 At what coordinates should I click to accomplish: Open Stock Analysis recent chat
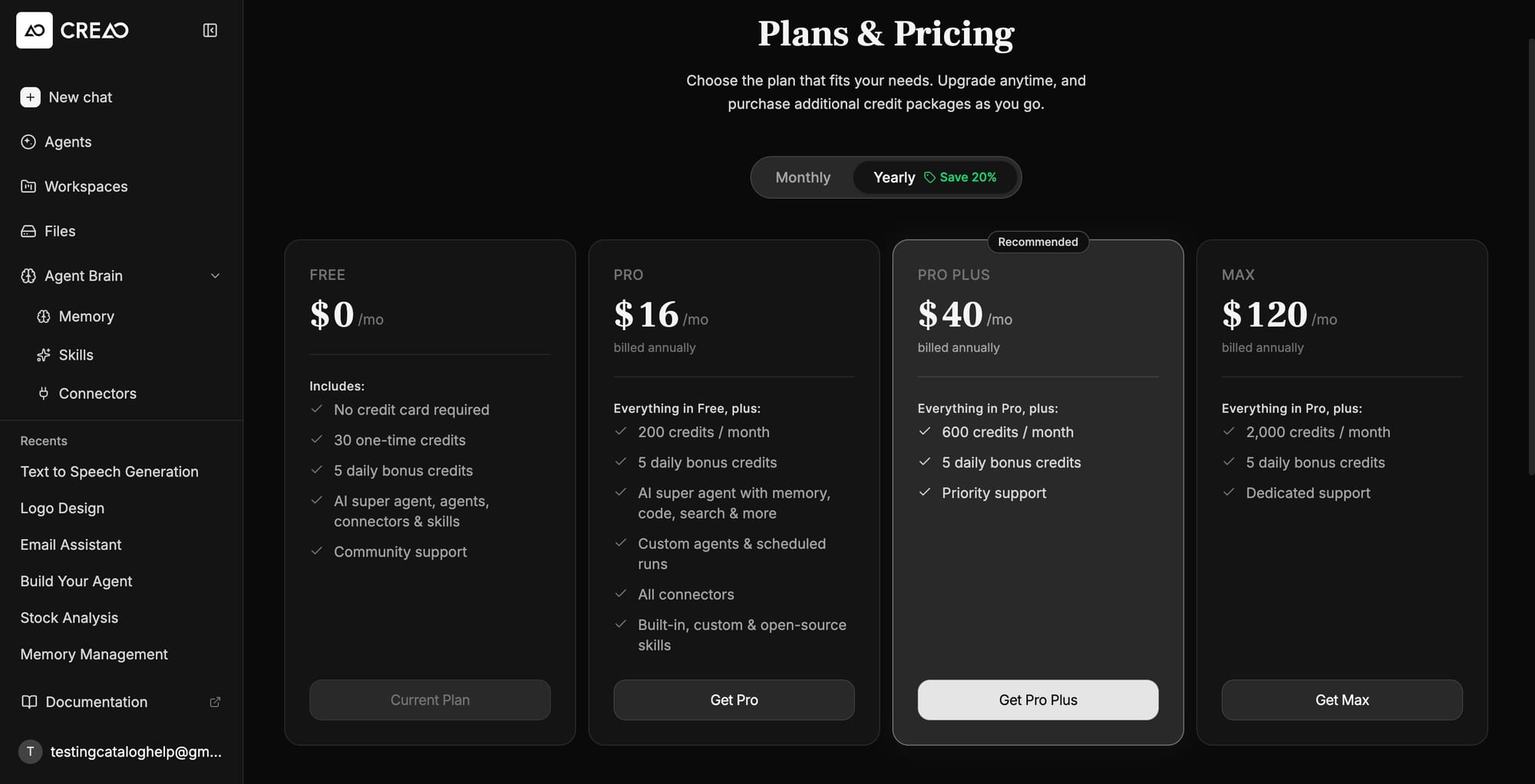69,618
